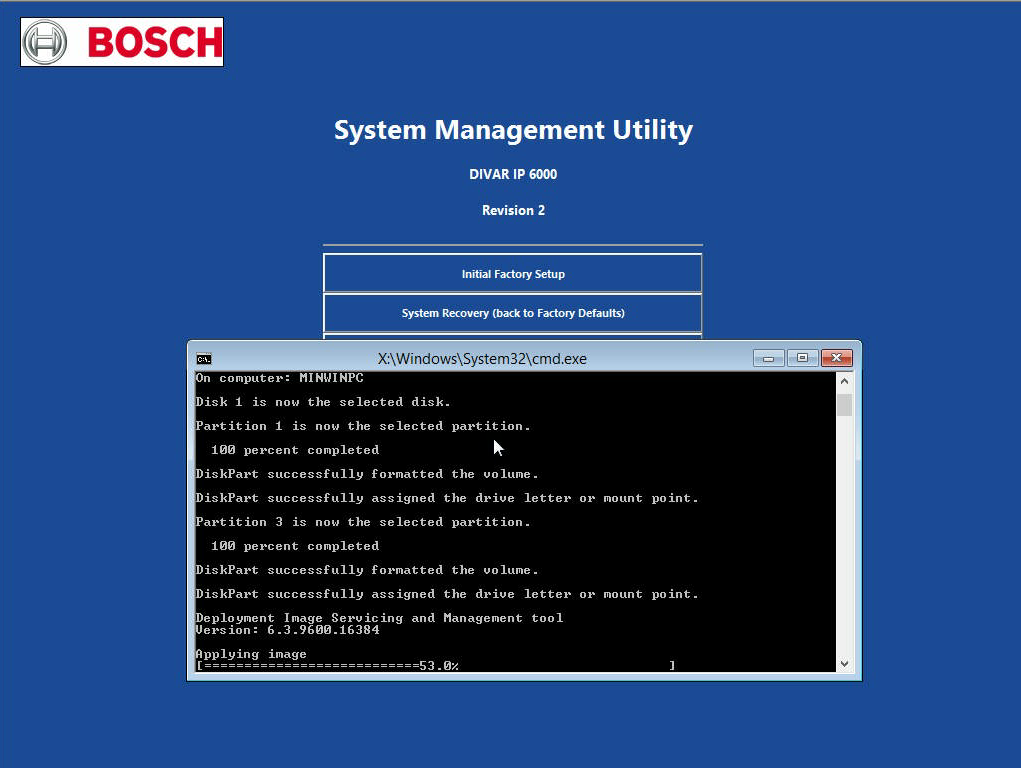Select Initial Factory Setup

click(x=513, y=273)
